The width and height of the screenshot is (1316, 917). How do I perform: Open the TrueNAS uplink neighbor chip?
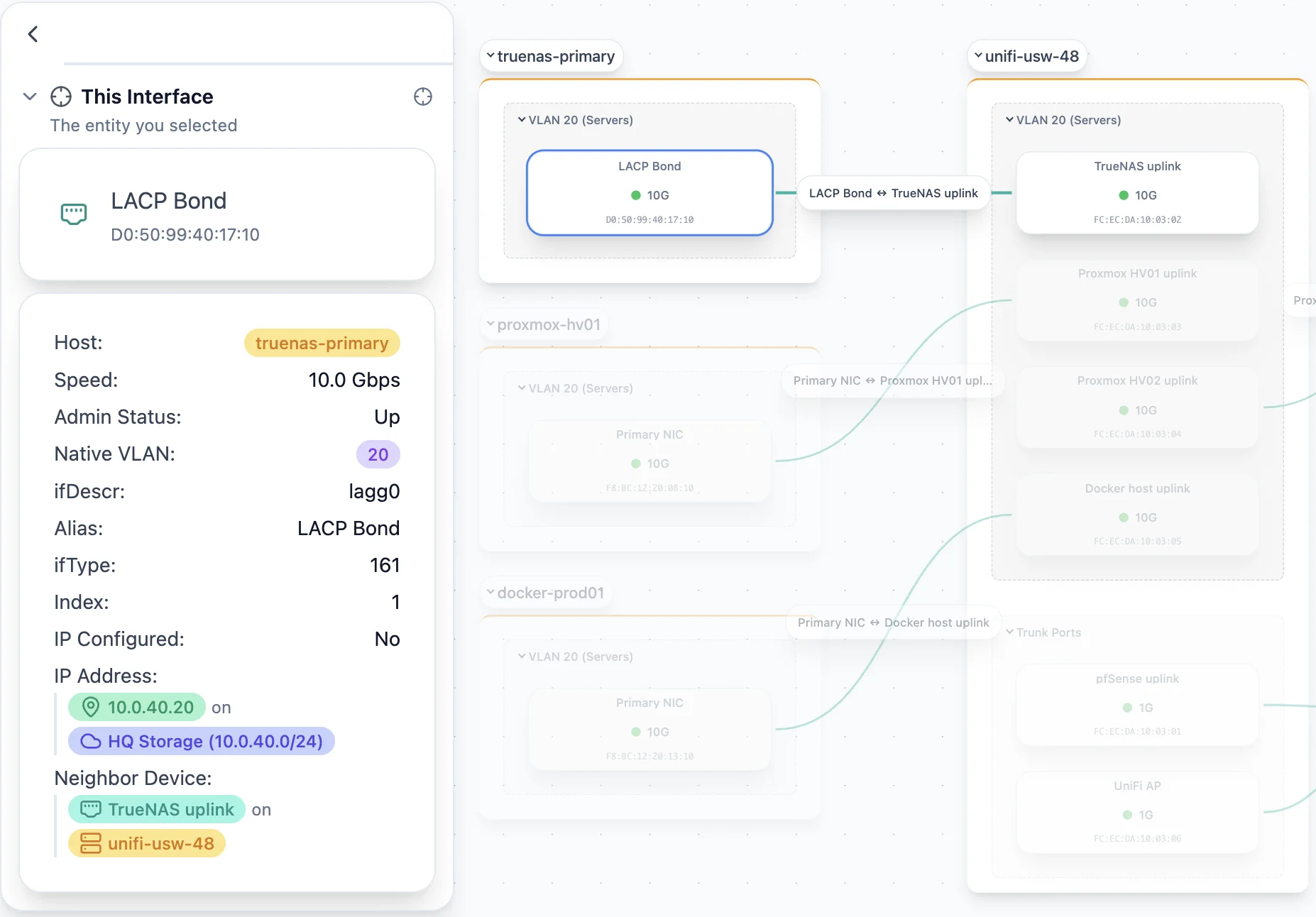tap(157, 809)
